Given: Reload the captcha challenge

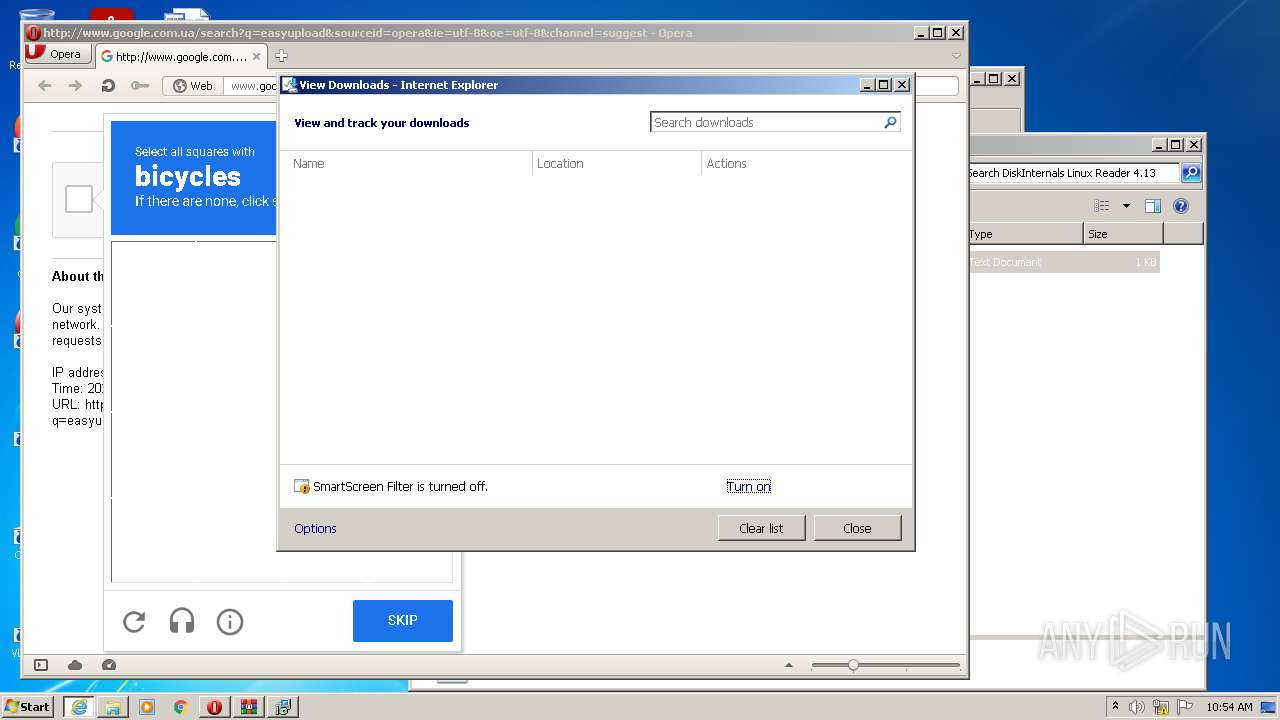Looking at the screenshot, I should [x=134, y=622].
